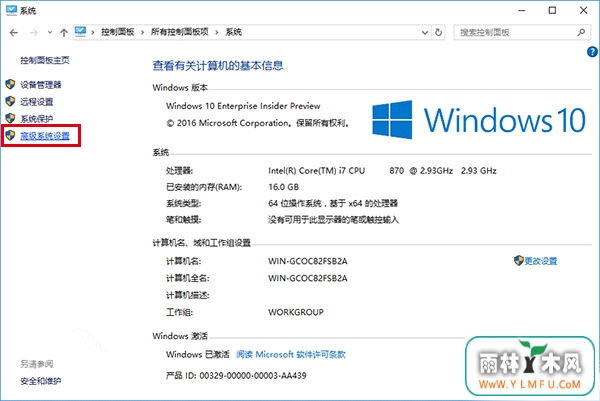
Task: Click the Windows 10 Enterprise Insider Preview text
Action: [x=243, y=106]
